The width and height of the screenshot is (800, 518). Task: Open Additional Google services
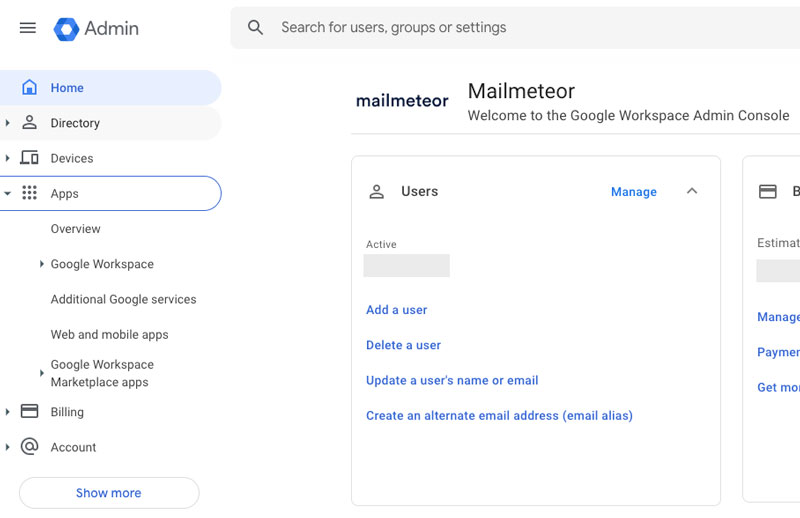[x=123, y=299]
